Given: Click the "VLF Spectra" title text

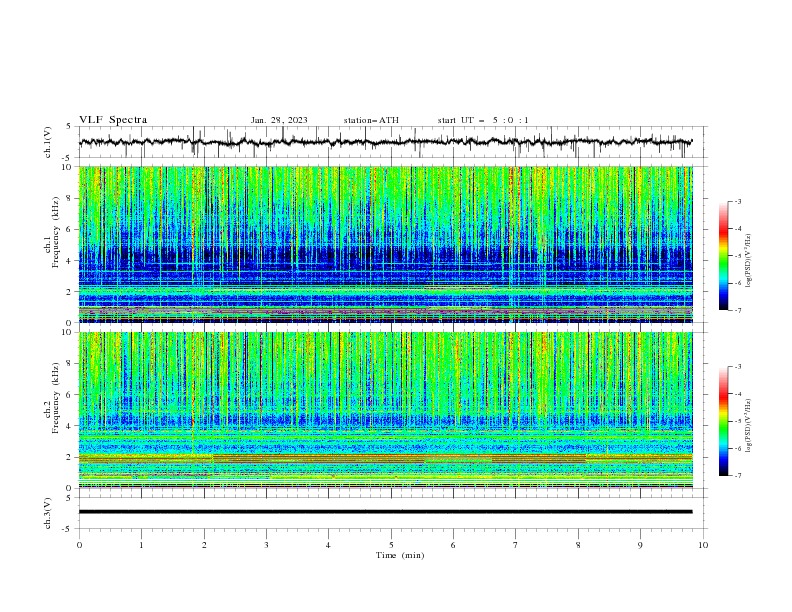Looking at the screenshot, I should tap(113, 120).
